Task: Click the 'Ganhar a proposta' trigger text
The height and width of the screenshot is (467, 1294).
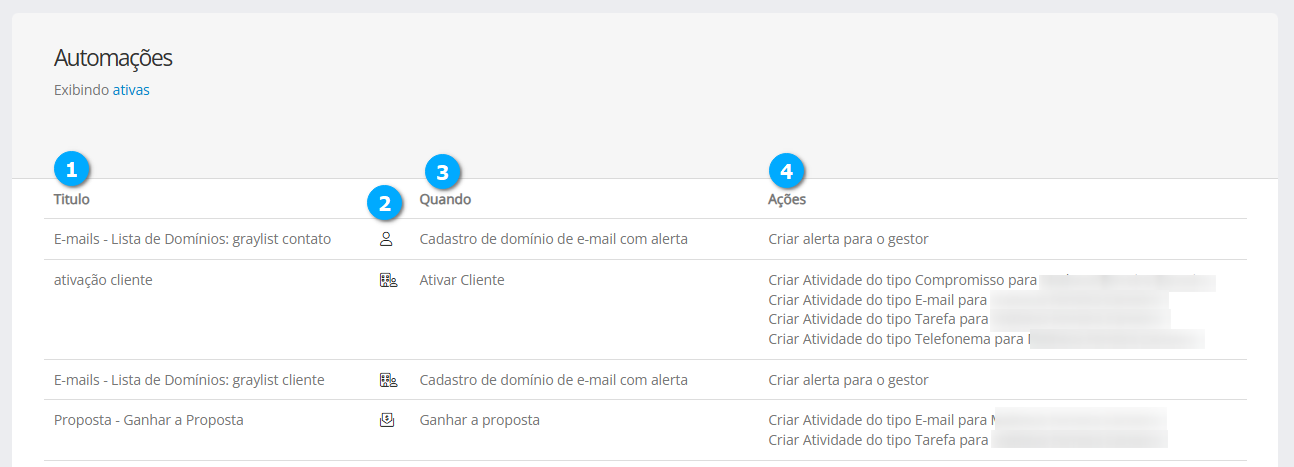Action: pyautogui.click(x=480, y=420)
